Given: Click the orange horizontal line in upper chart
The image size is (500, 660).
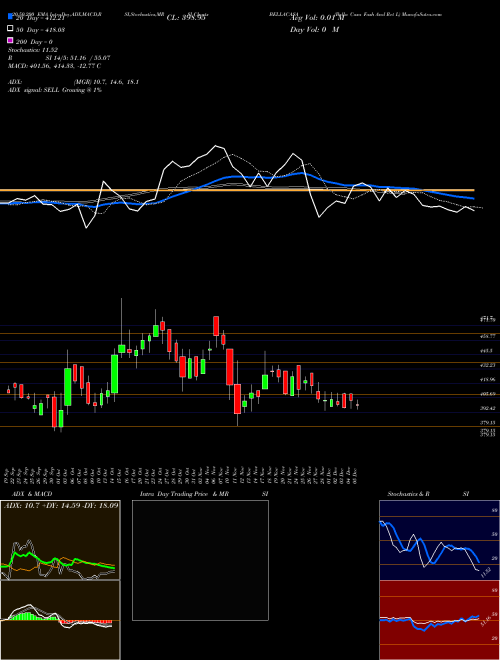Looking at the screenshot, I should pos(237,190).
